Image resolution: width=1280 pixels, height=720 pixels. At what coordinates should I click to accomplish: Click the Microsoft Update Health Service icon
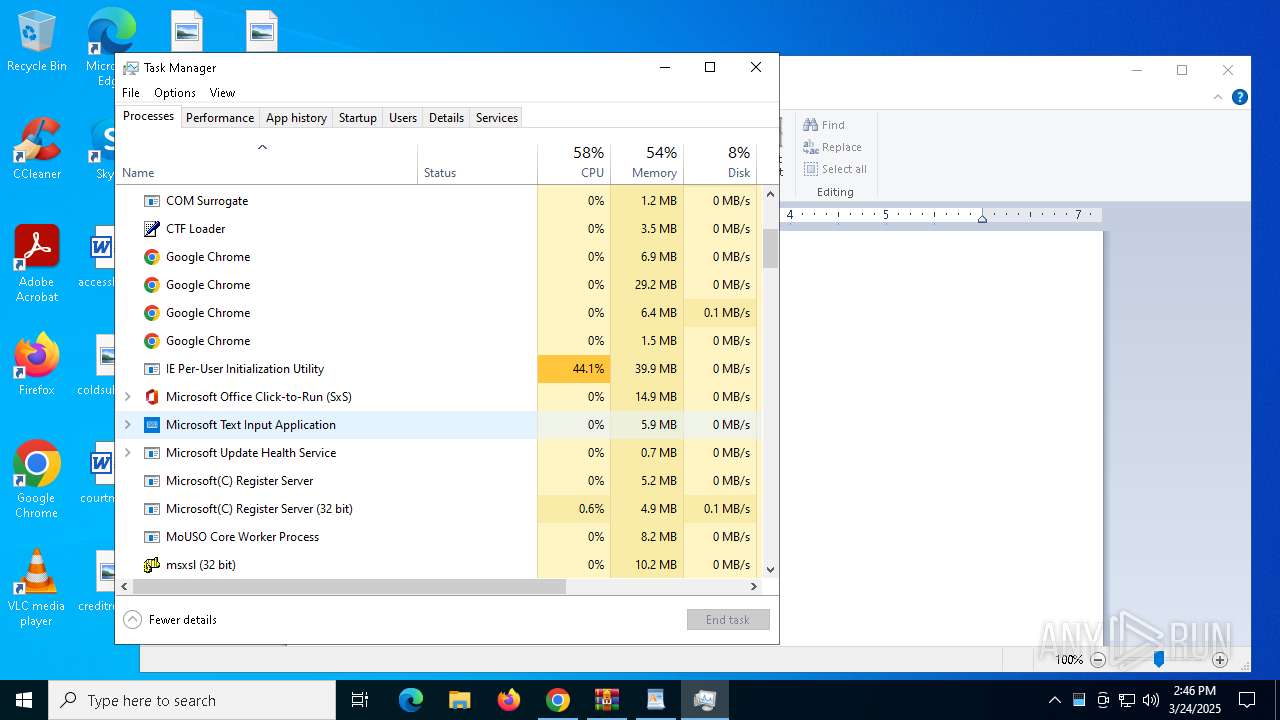152,453
